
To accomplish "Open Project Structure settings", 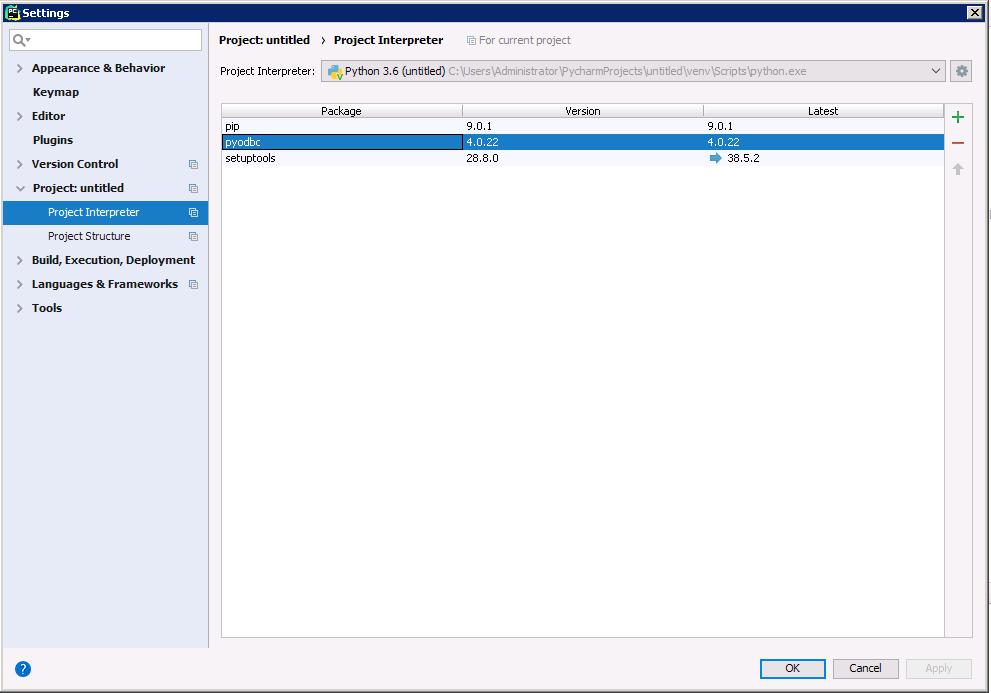I will click(90, 236).
